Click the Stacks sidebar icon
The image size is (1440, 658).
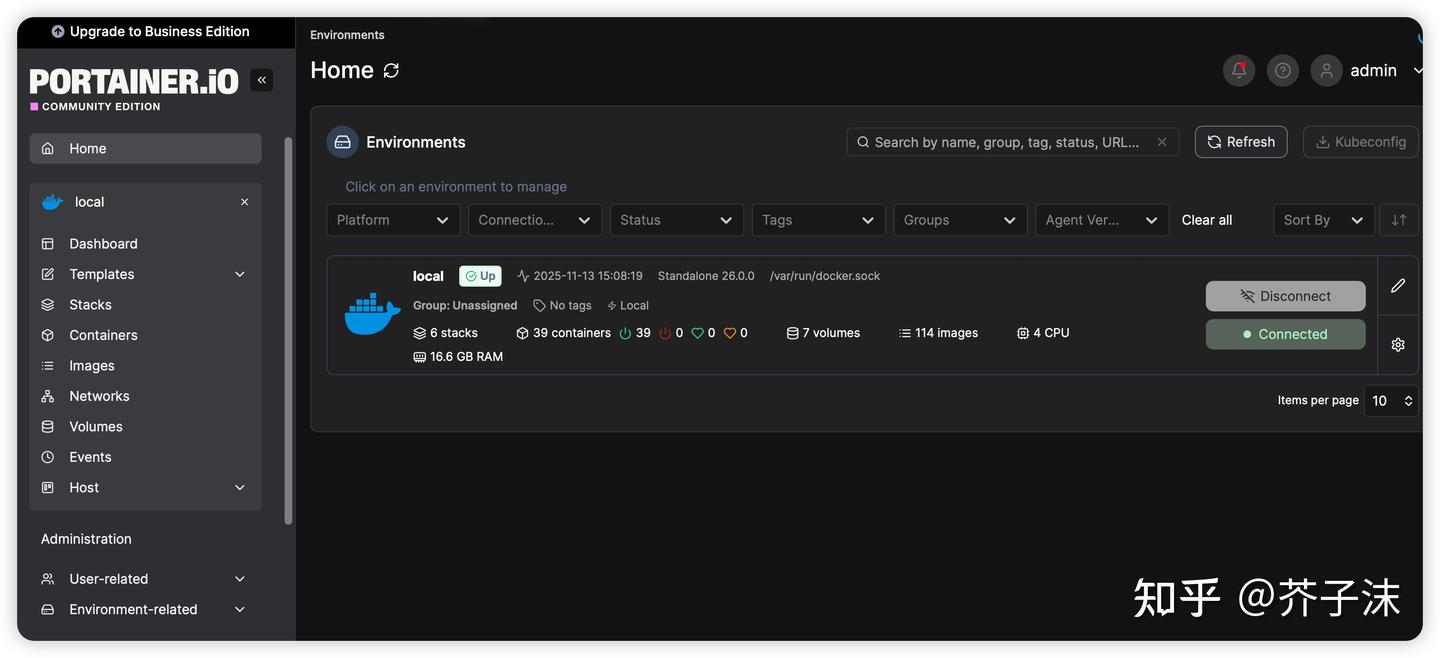point(47,304)
